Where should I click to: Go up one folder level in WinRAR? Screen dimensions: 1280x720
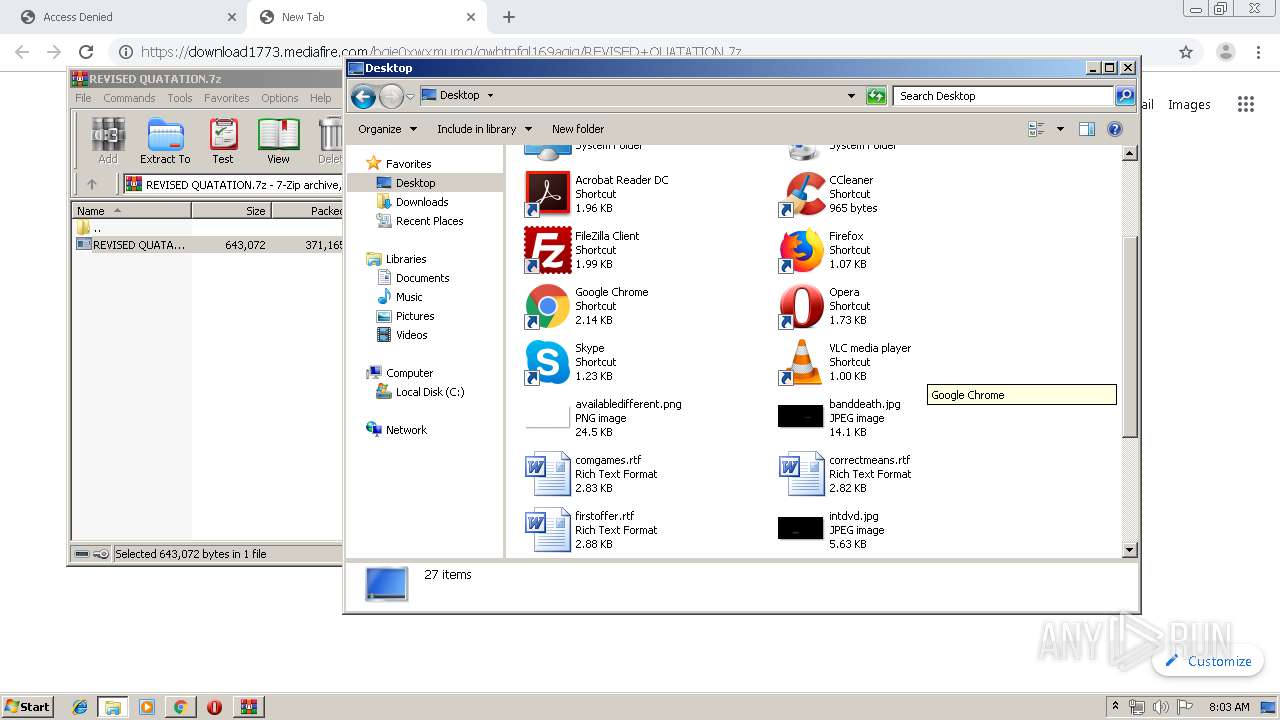pos(92,184)
